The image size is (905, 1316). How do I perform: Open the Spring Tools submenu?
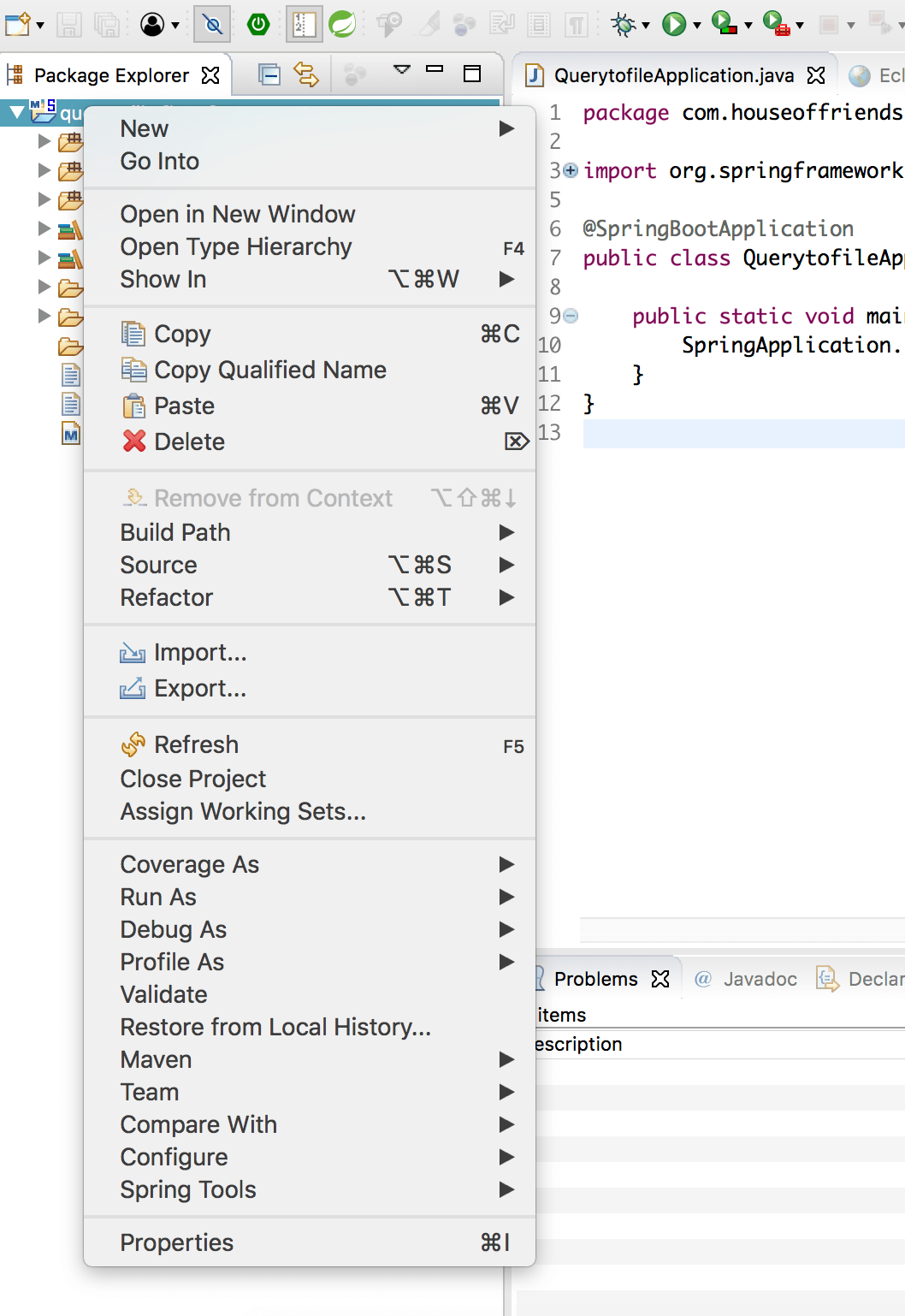pyautogui.click(x=188, y=1189)
